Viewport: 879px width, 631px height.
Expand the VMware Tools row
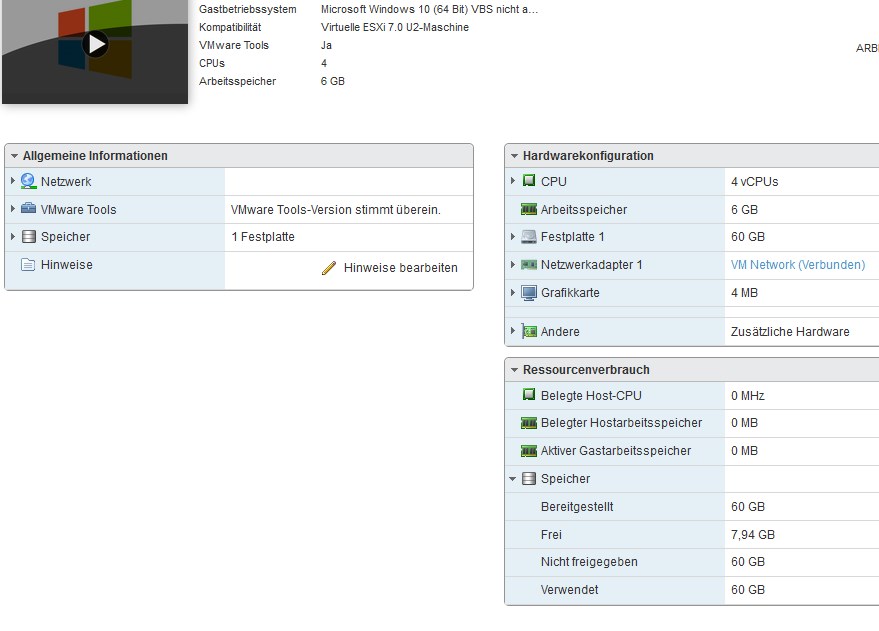(13, 210)
